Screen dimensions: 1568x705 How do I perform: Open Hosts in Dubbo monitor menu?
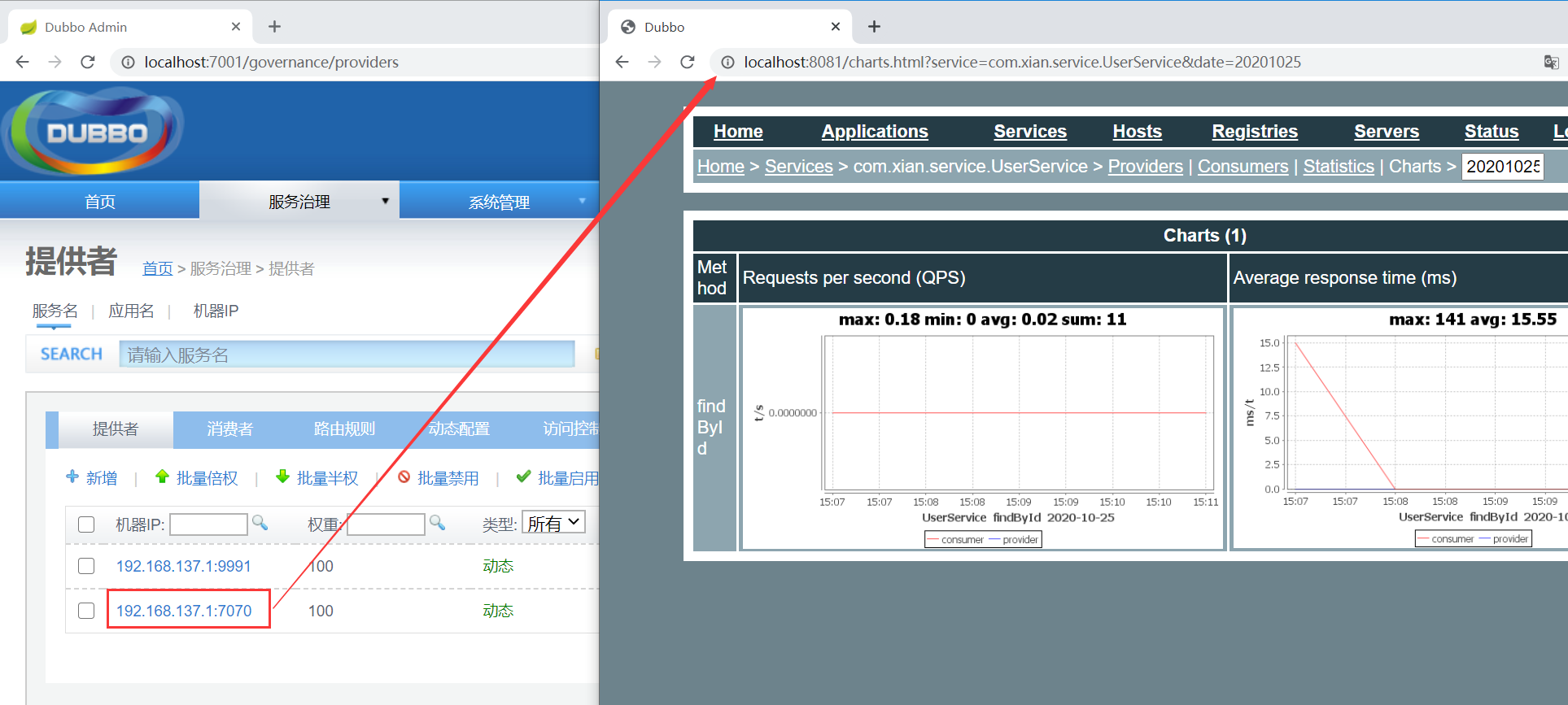[1138, 132]
